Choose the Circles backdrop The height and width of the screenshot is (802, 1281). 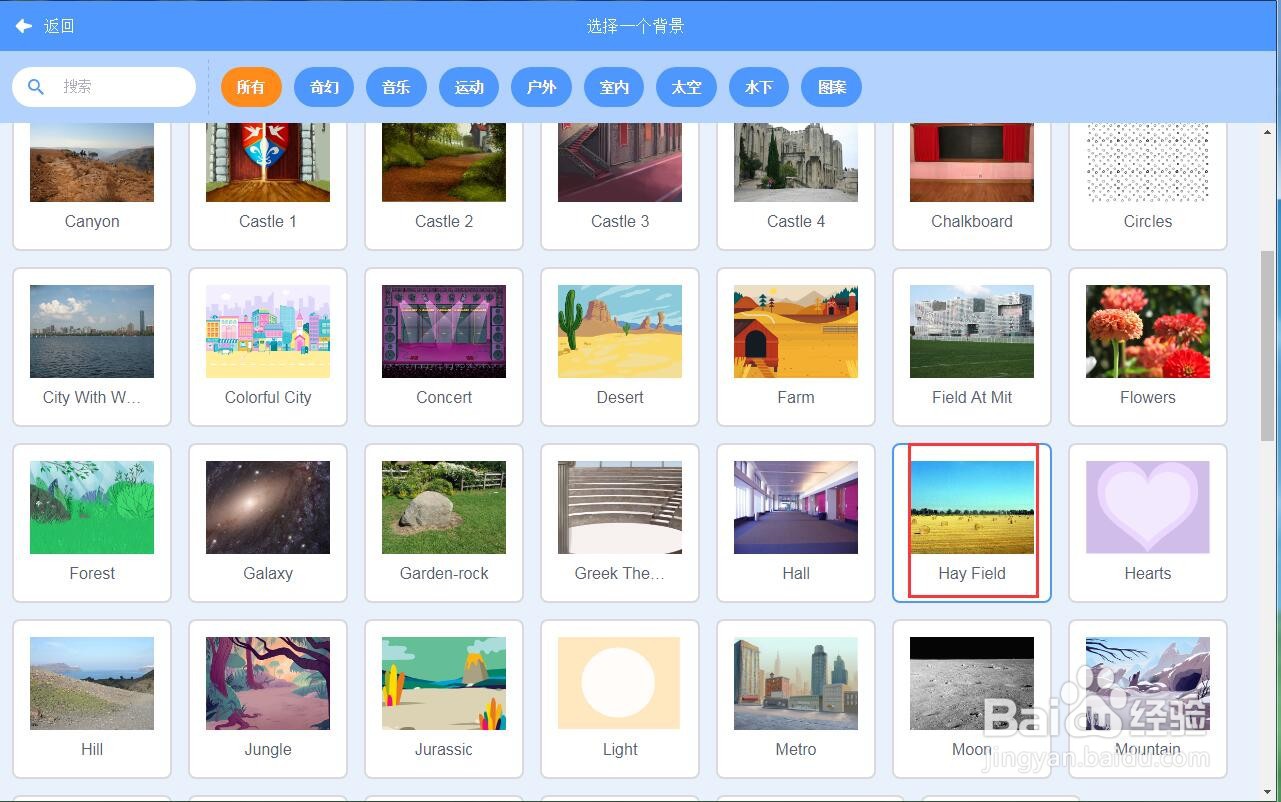tap(1148, 185)
